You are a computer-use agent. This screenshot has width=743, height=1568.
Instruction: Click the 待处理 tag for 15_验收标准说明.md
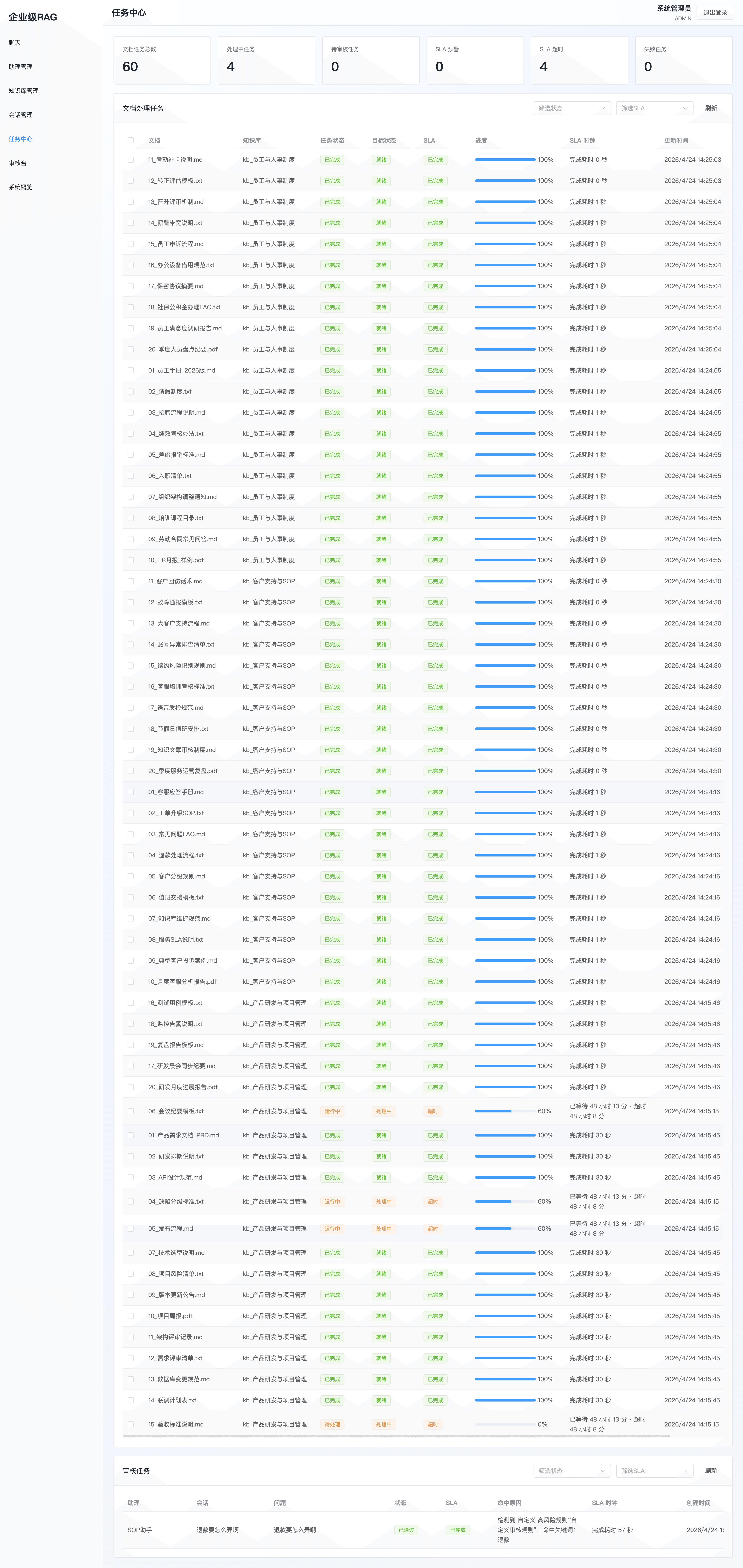click(332, 1424)
